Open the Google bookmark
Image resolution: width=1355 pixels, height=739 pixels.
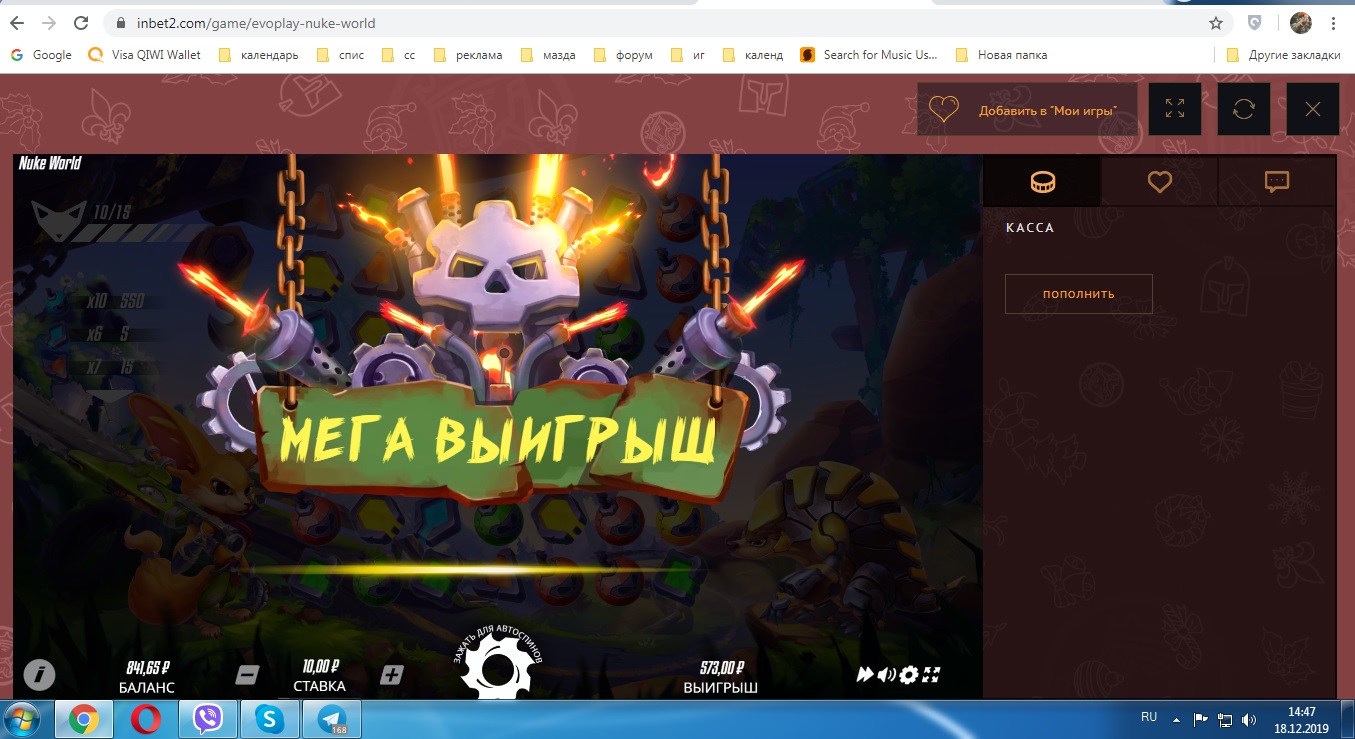[x=41, y=55]
